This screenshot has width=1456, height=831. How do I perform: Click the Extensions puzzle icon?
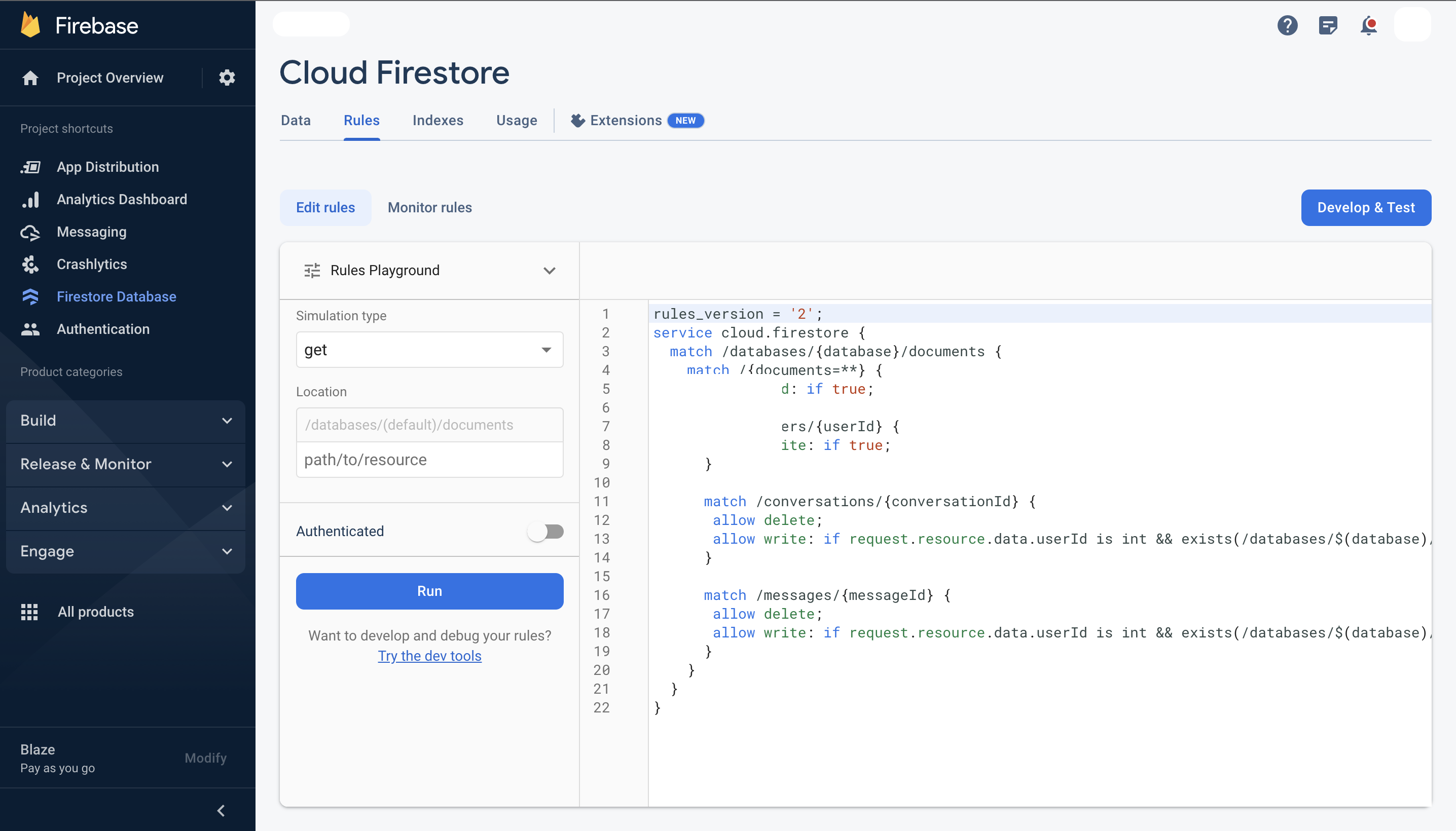pos(578,121)
